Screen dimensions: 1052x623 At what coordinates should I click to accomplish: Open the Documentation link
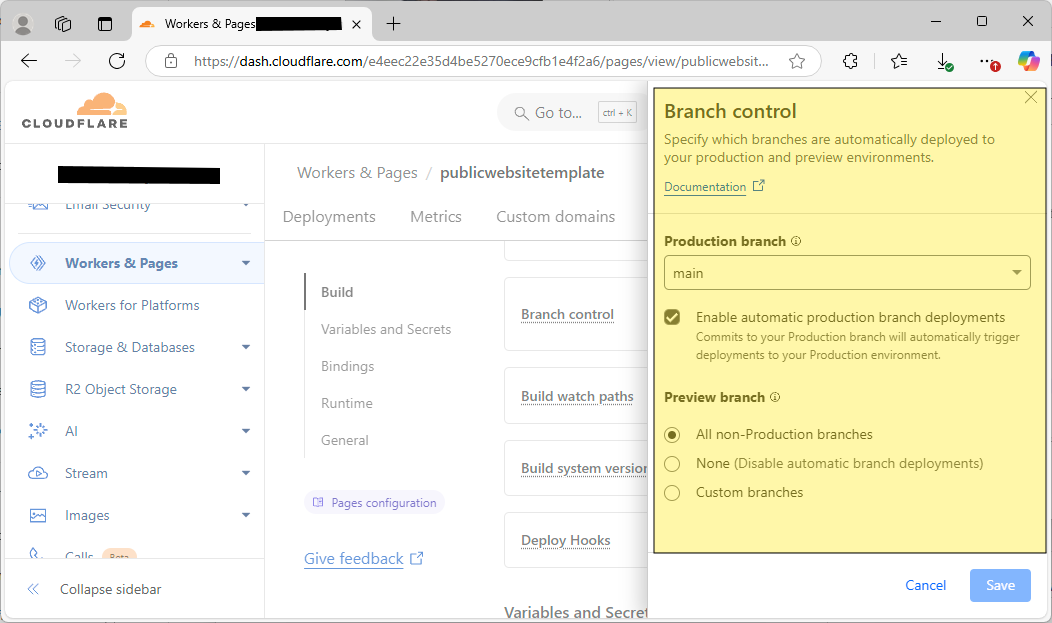(x=705, y=187)
